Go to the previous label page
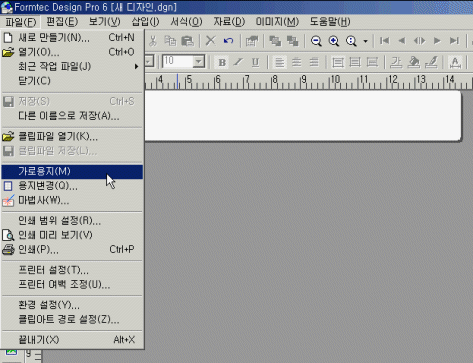Screen dimensions: 473x363 402,41
